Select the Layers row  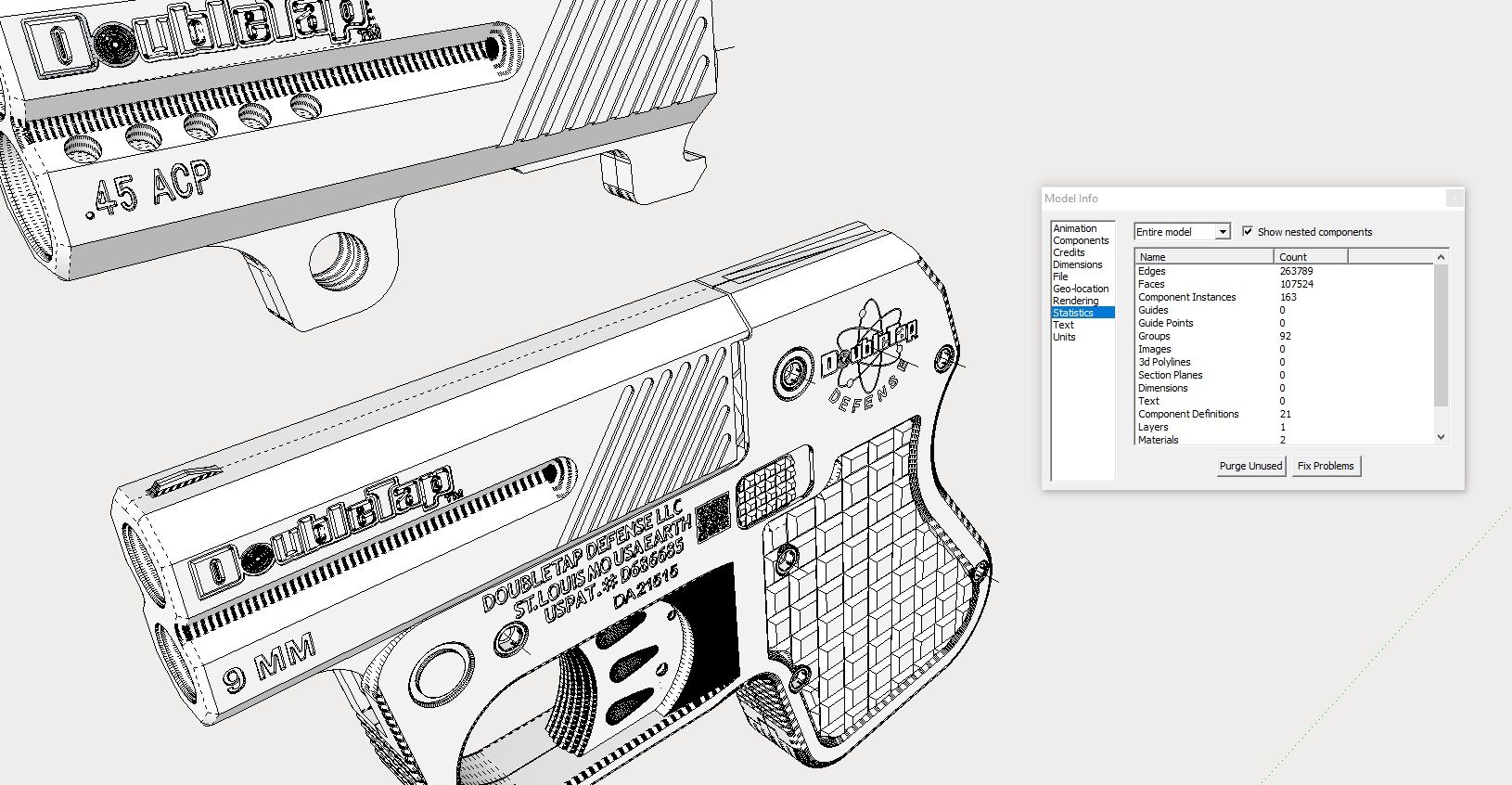pos(1284,427)
